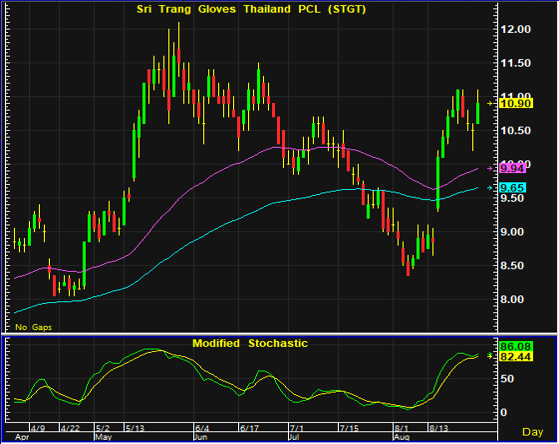Click the 8/13 date marker
This screenshot has width=559, height=444.
pyautogui.click(x=438, y=428)
